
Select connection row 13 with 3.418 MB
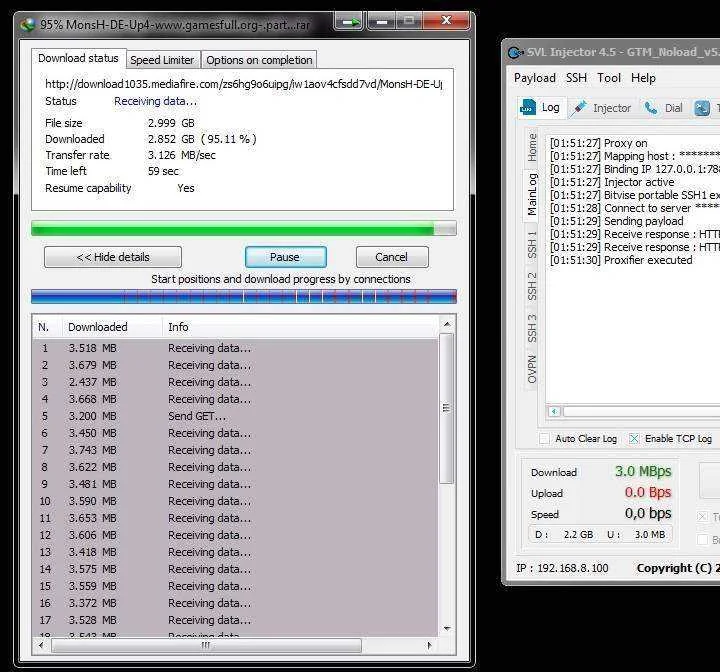(x=235, y=552)
